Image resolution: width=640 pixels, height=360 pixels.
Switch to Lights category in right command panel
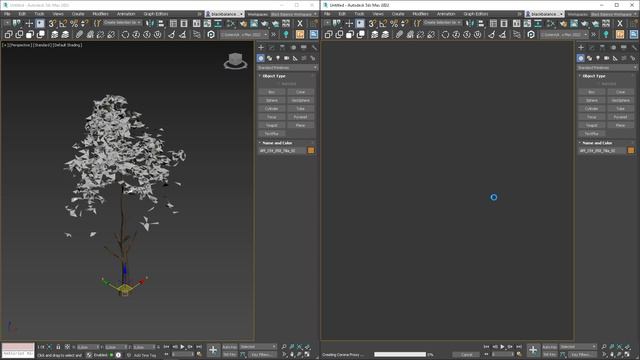click(x=598, y=58)
